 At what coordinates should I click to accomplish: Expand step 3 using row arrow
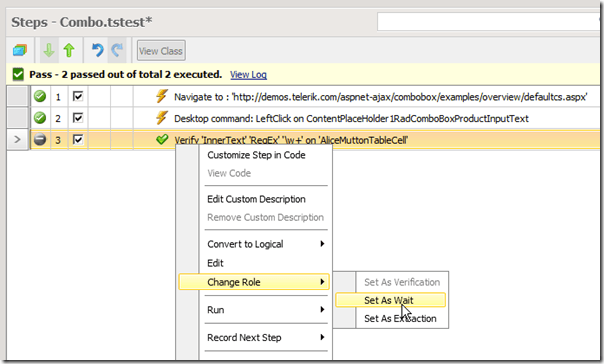click(x=17, y=139)
